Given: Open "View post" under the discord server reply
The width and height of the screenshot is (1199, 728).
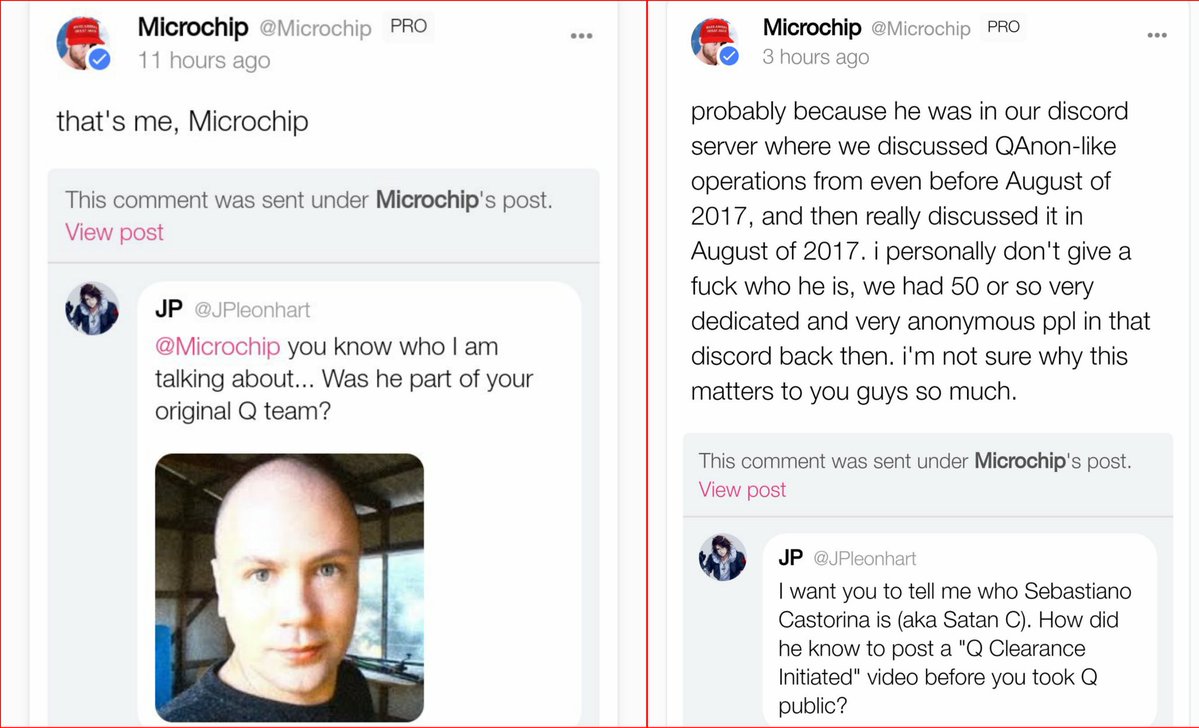Looking at the screenshot, I should pyautogui.click(x=742, y=489).
